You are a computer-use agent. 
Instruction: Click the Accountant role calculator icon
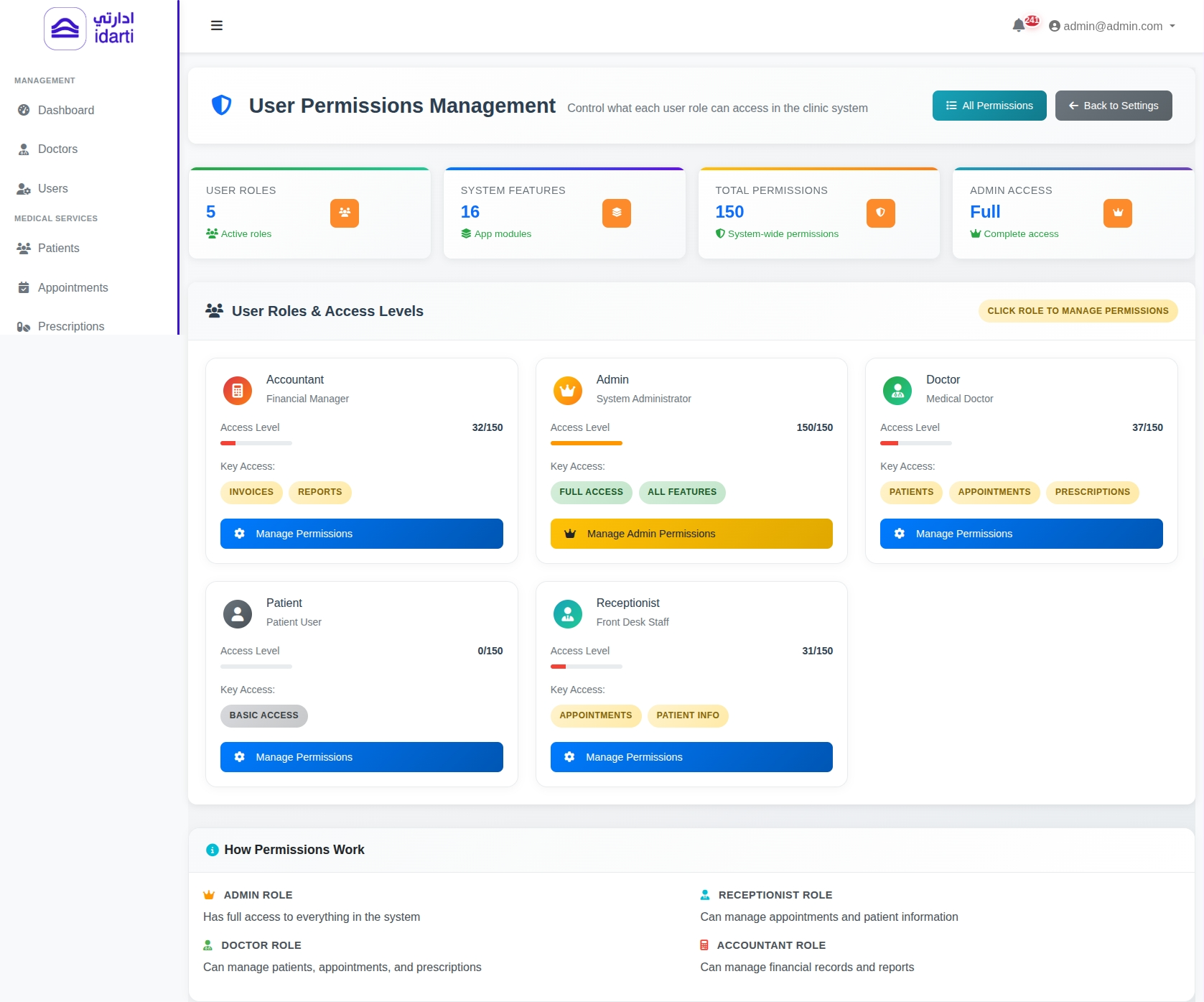(x=238, y=391)
